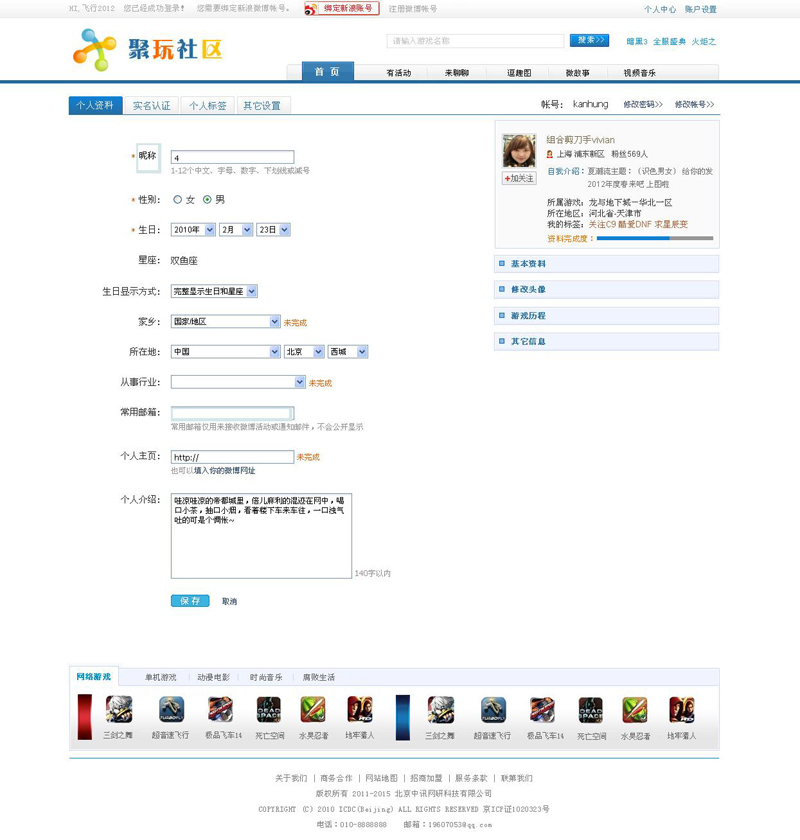Image resolution: width=800 pixels, height=840 pixels.
Task: Click the 加关注 follow button
Action: [519, 178]
